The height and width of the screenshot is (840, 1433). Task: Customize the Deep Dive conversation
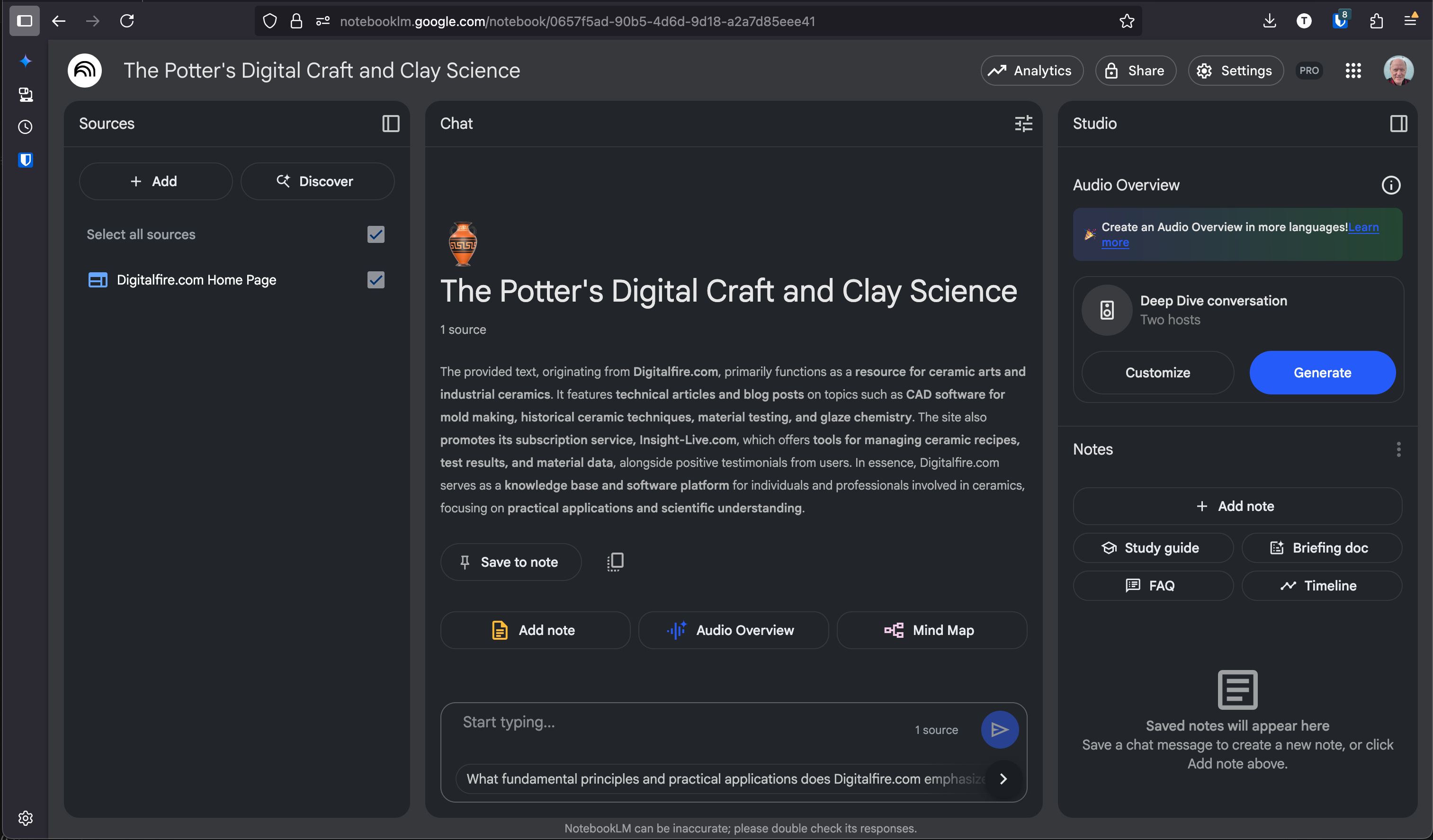tap(1157, 373)
